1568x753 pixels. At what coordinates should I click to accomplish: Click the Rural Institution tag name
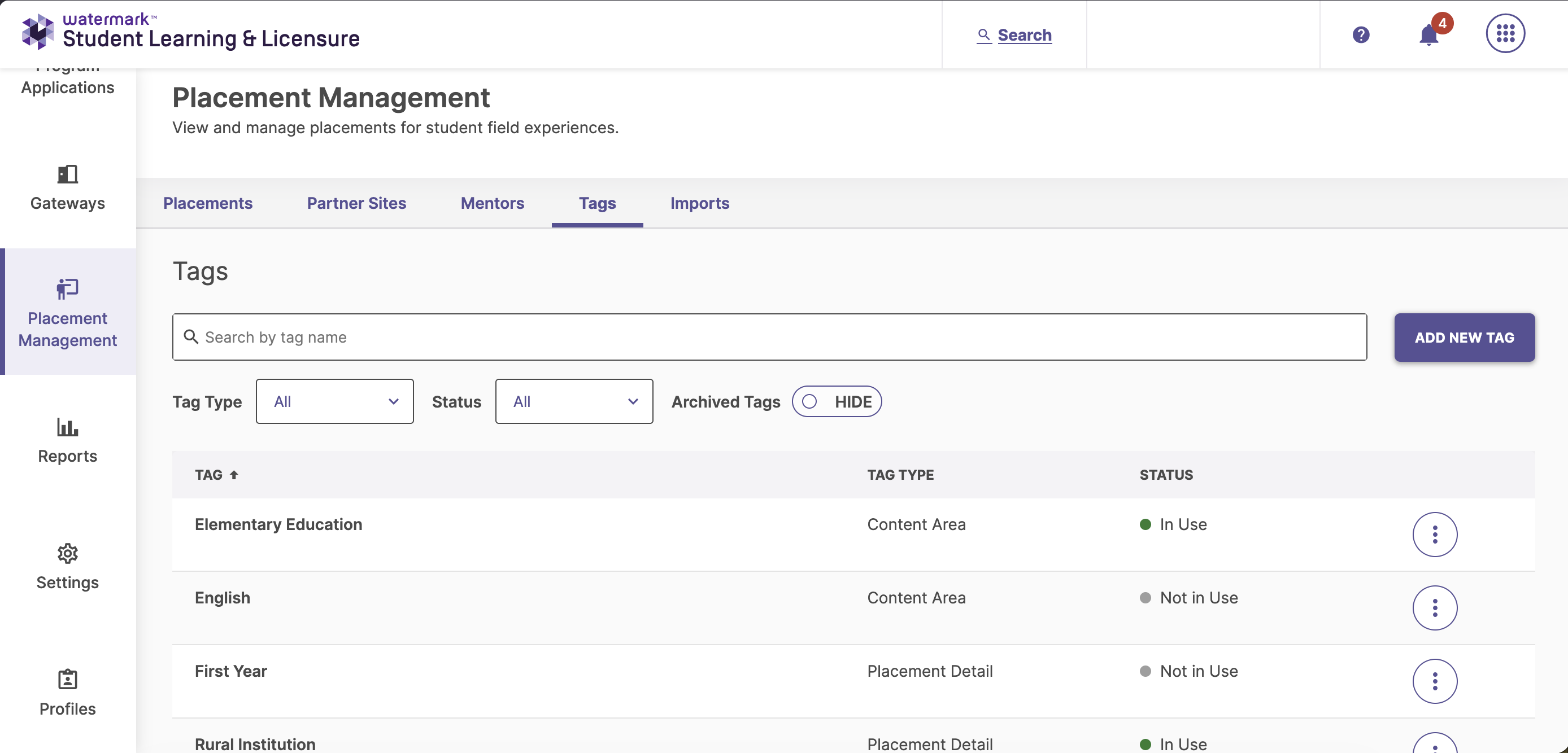click(255, 745)
